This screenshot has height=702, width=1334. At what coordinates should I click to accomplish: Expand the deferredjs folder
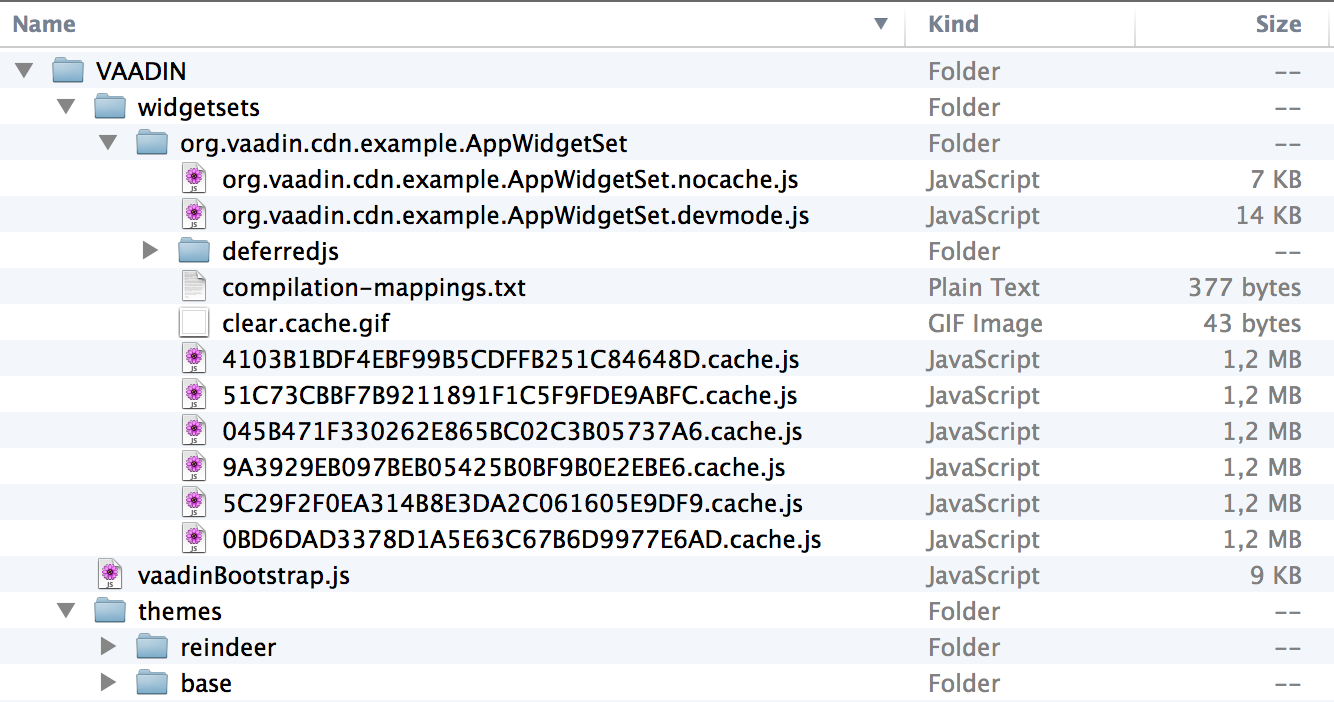point(151,251)
